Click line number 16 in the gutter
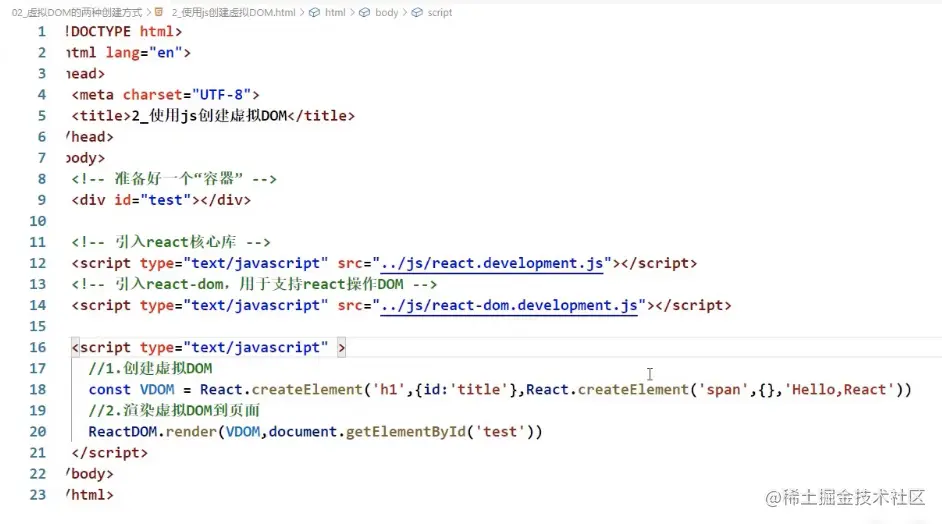Image resolution: width=942 pixels, height=524 pixels. click(37, 347)
